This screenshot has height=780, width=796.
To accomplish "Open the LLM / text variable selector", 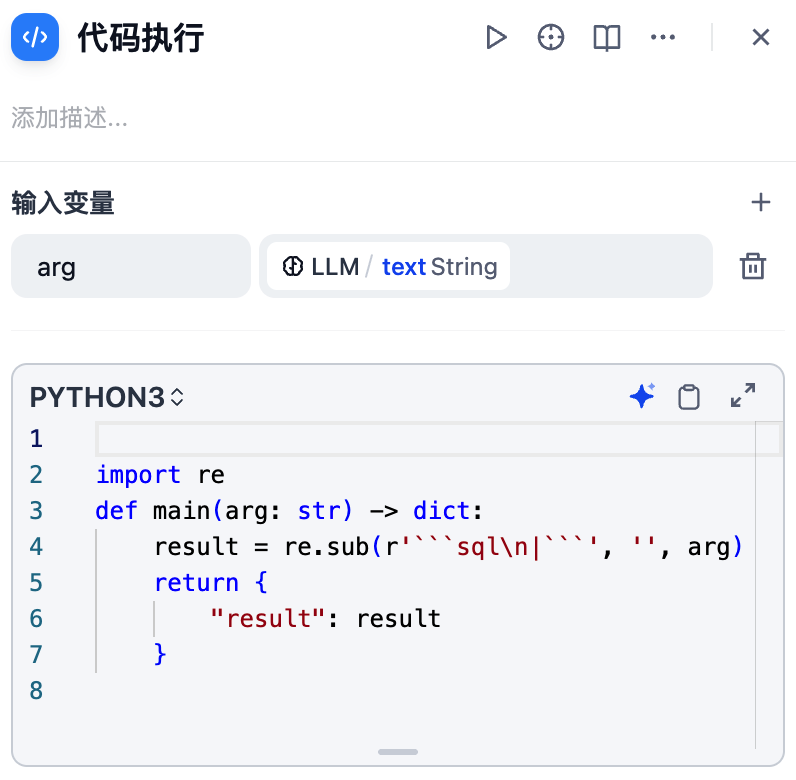I will click(486, 266).
